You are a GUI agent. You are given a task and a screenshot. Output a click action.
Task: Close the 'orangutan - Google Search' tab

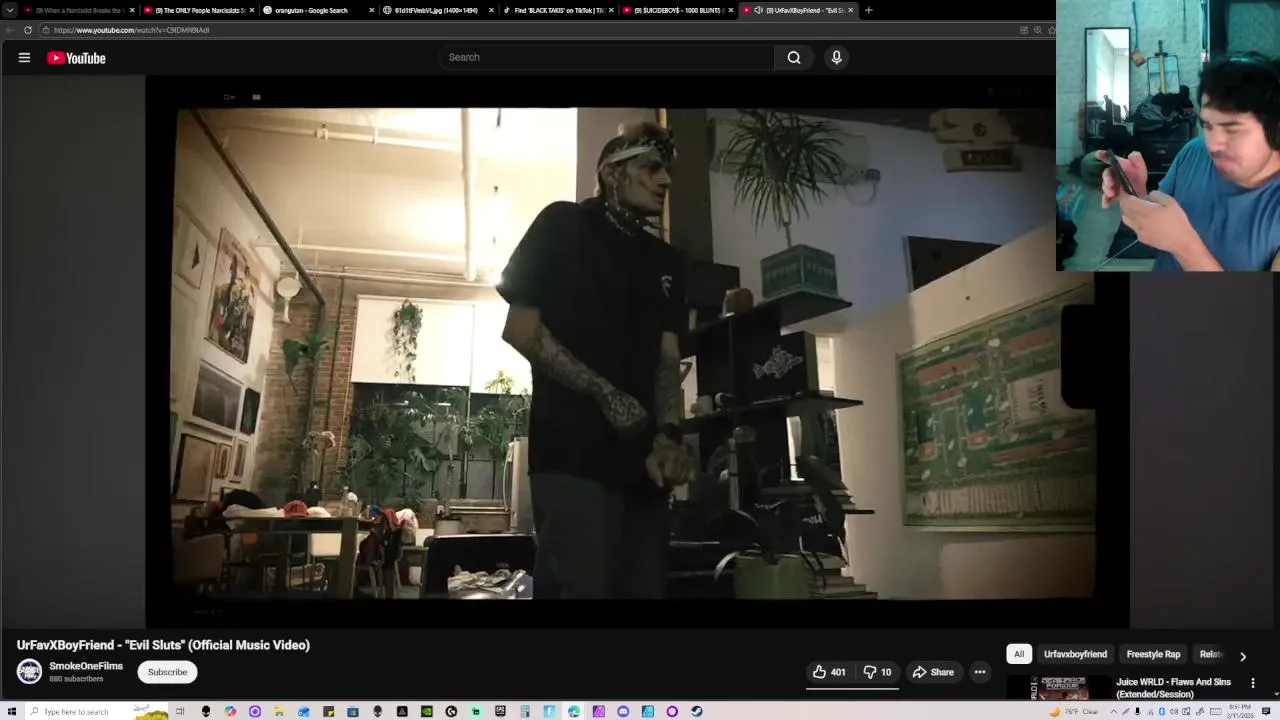371,10
